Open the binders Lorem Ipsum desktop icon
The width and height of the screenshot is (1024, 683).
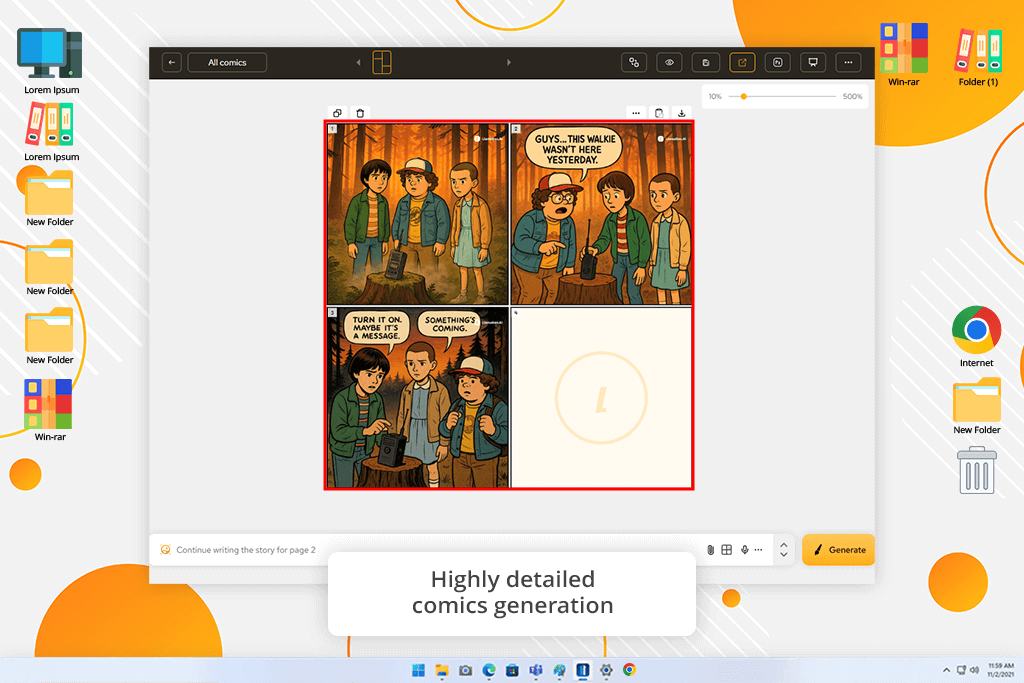[x=51, y=132]
